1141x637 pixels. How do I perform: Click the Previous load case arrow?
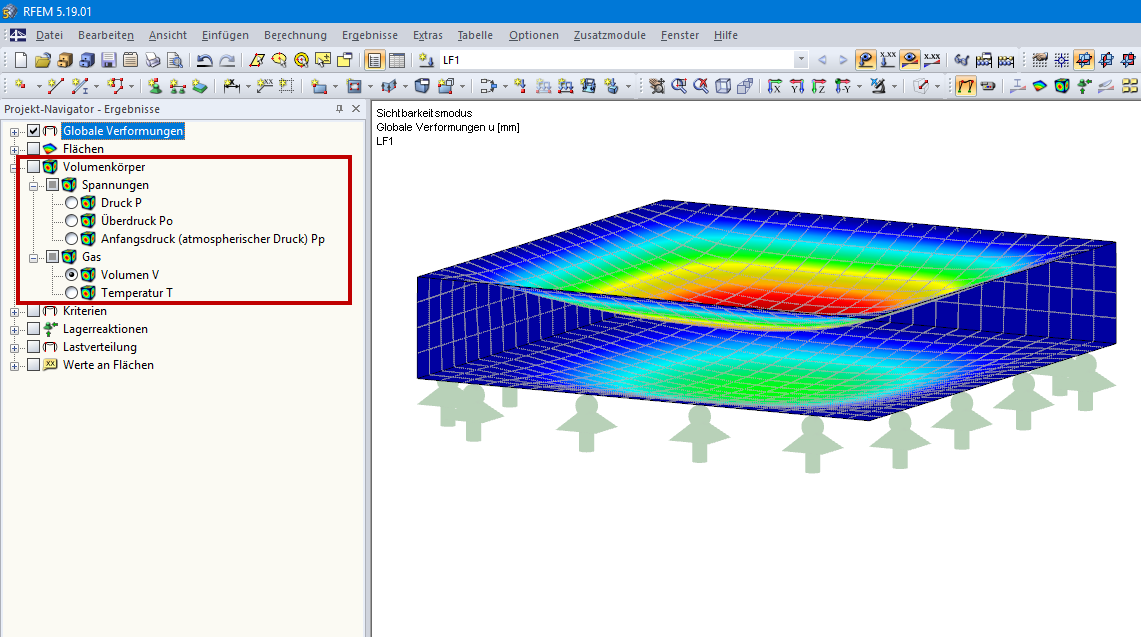(x=822, y=60)
